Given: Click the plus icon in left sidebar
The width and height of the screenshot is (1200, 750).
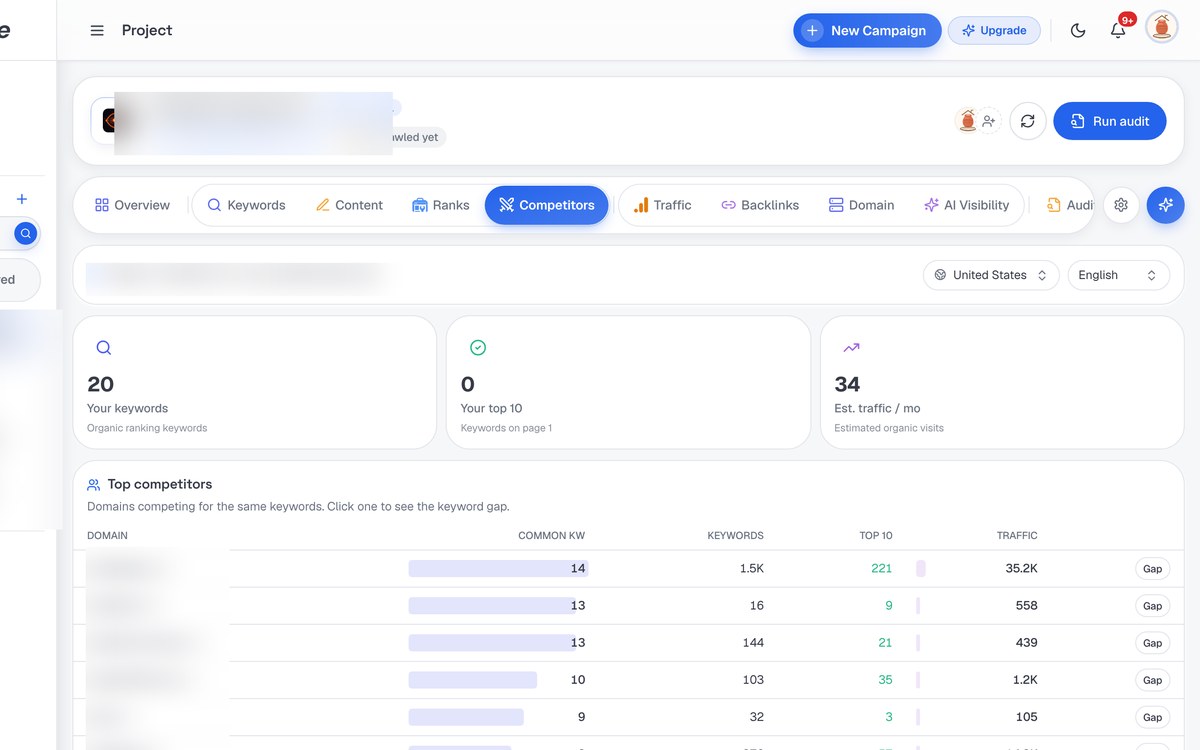Looking at the screenshot, I should pos(22,199).
